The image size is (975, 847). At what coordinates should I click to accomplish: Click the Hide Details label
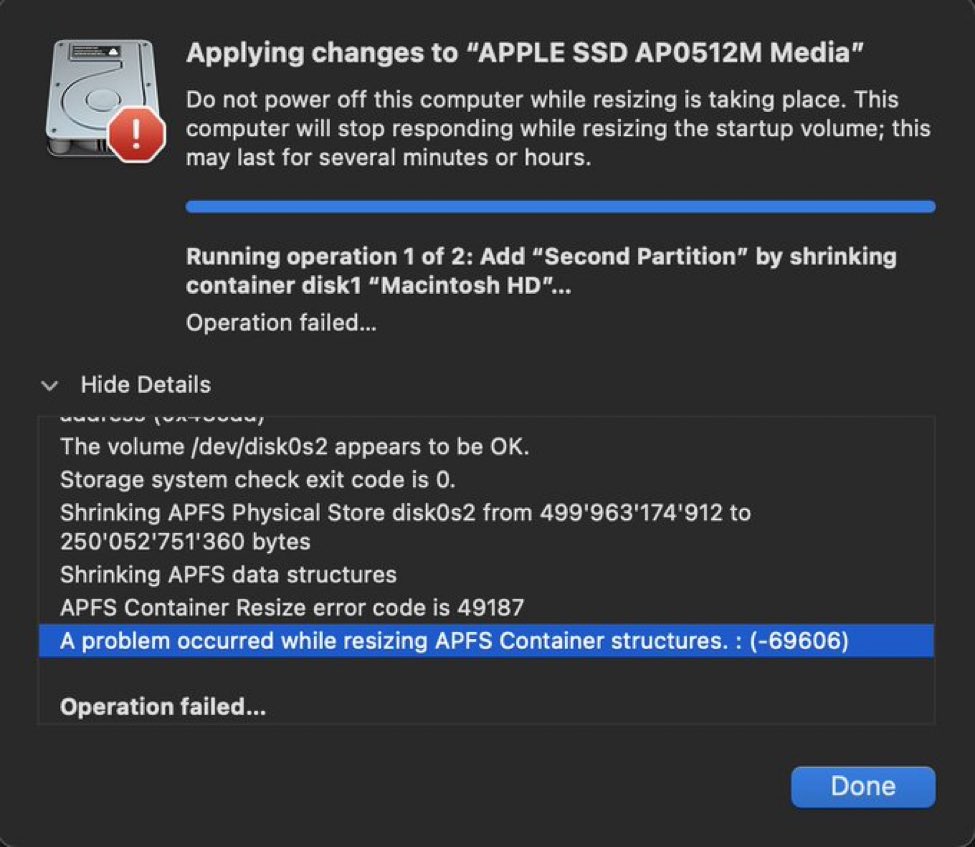145,385
